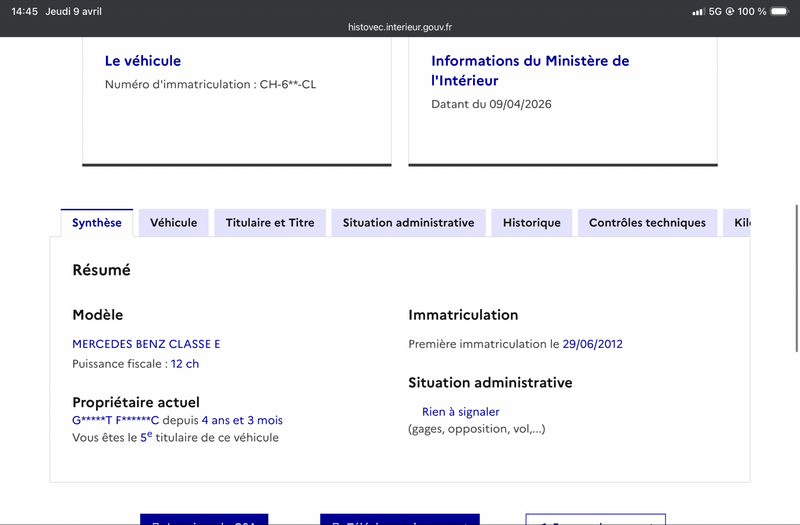Click the Le véhicule card heading
The image size is (800, 525).
143,61
